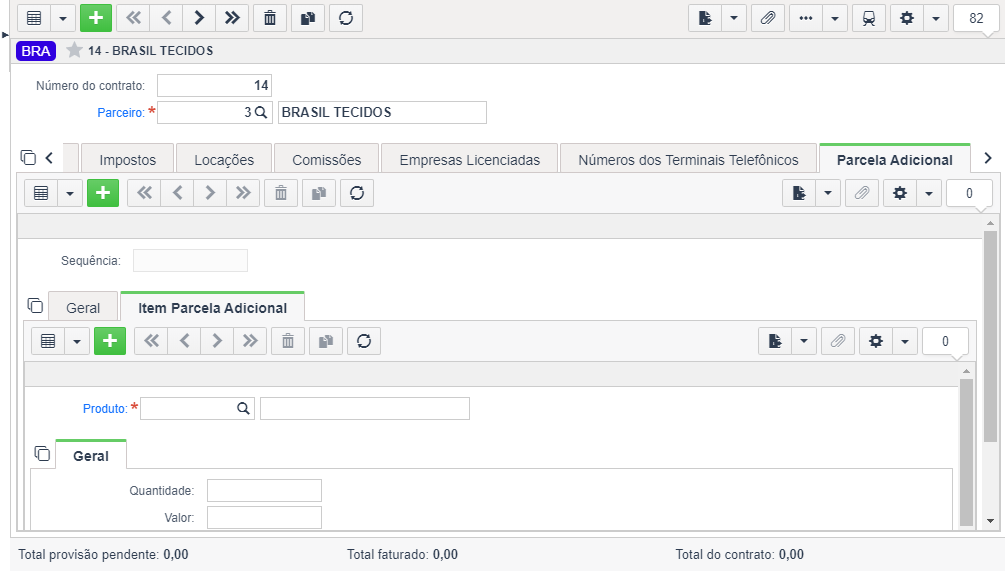The width and height of the screenshot is (1005, 571).
Task: Mark BRASIL TECIDOS as favorite with star
Action: pos(74,50)
